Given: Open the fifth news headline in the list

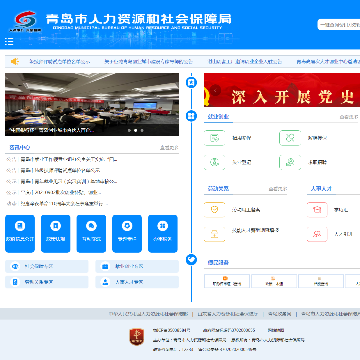Looking at the screenshot, I should (x=64, y=203).
